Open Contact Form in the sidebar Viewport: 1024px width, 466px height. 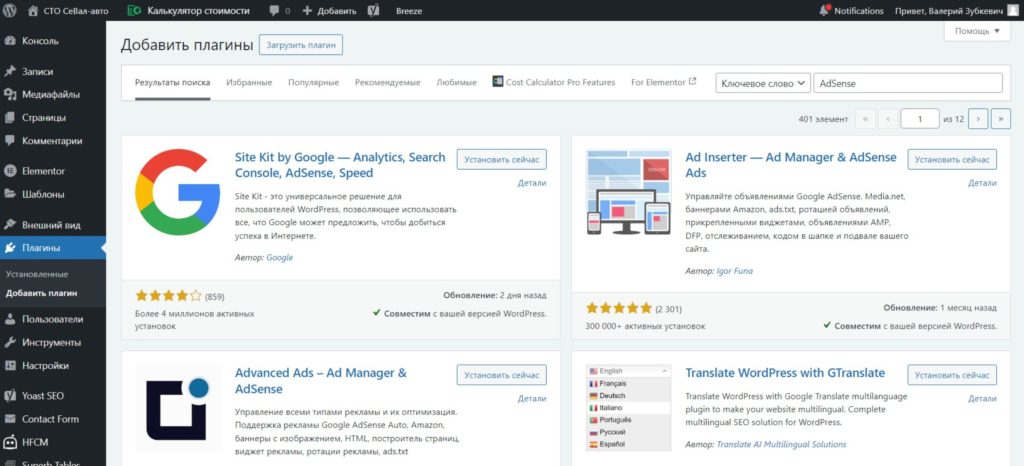coord(52,419)
